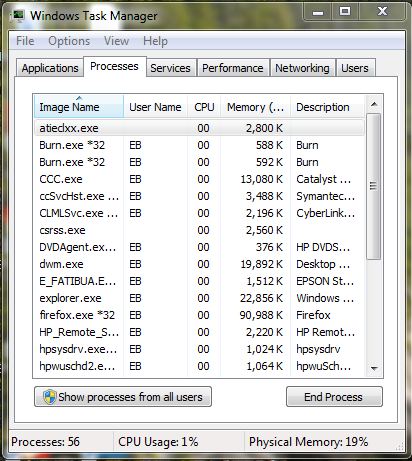Switch to the Services tab
The width and height of the screenshot is (412, 461).
(x=170, y=68)
